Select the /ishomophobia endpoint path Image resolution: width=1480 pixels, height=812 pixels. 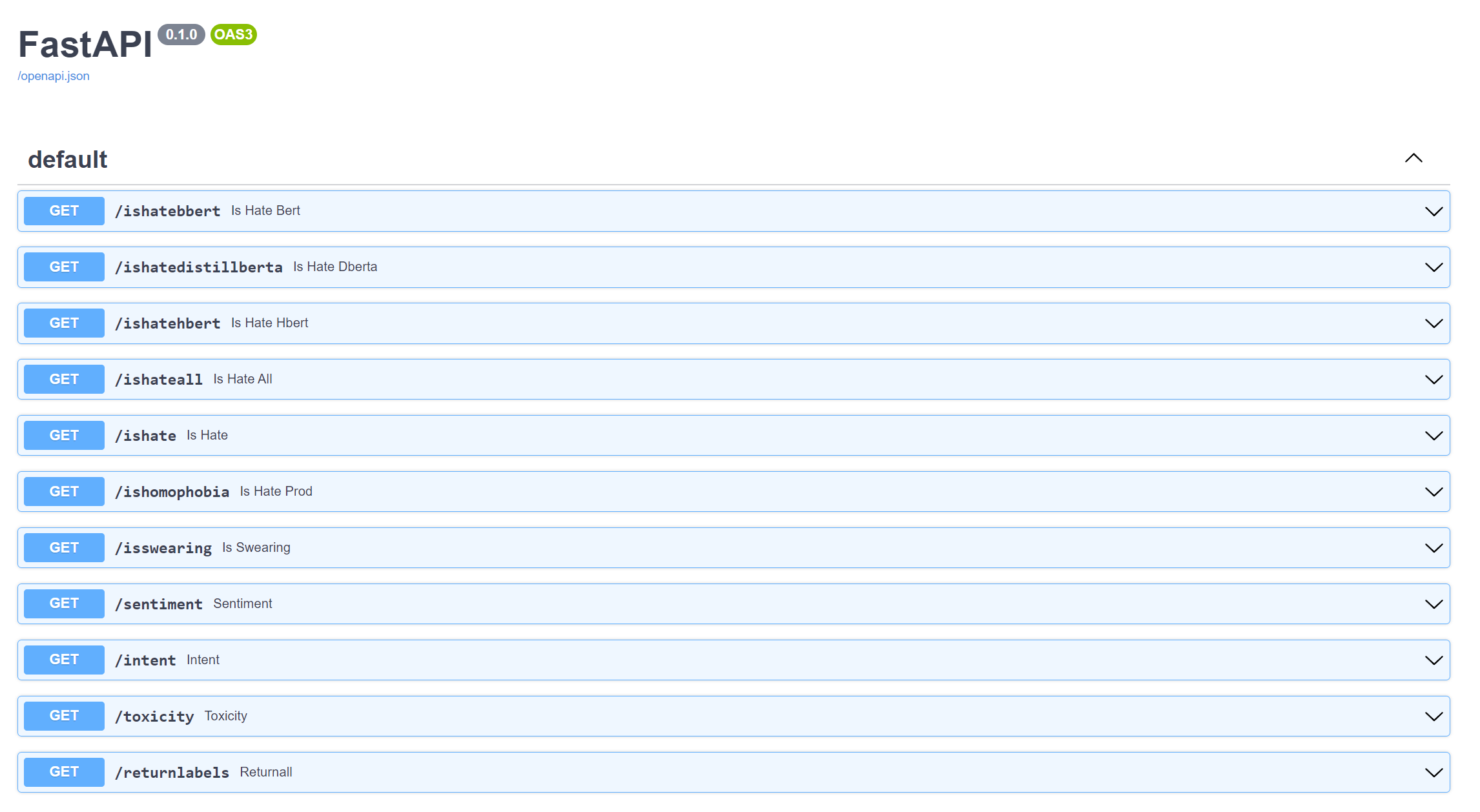172,492
